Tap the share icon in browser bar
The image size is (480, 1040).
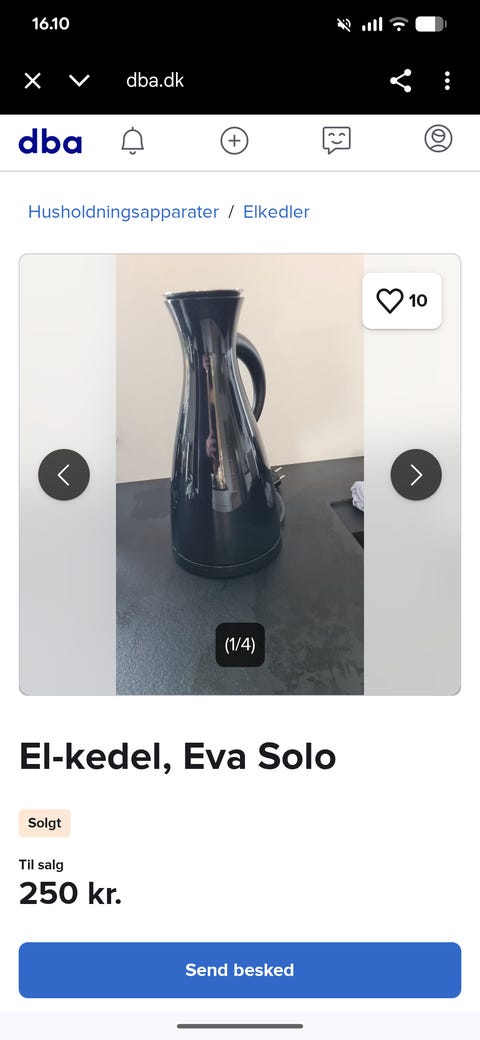click(400, 81)
